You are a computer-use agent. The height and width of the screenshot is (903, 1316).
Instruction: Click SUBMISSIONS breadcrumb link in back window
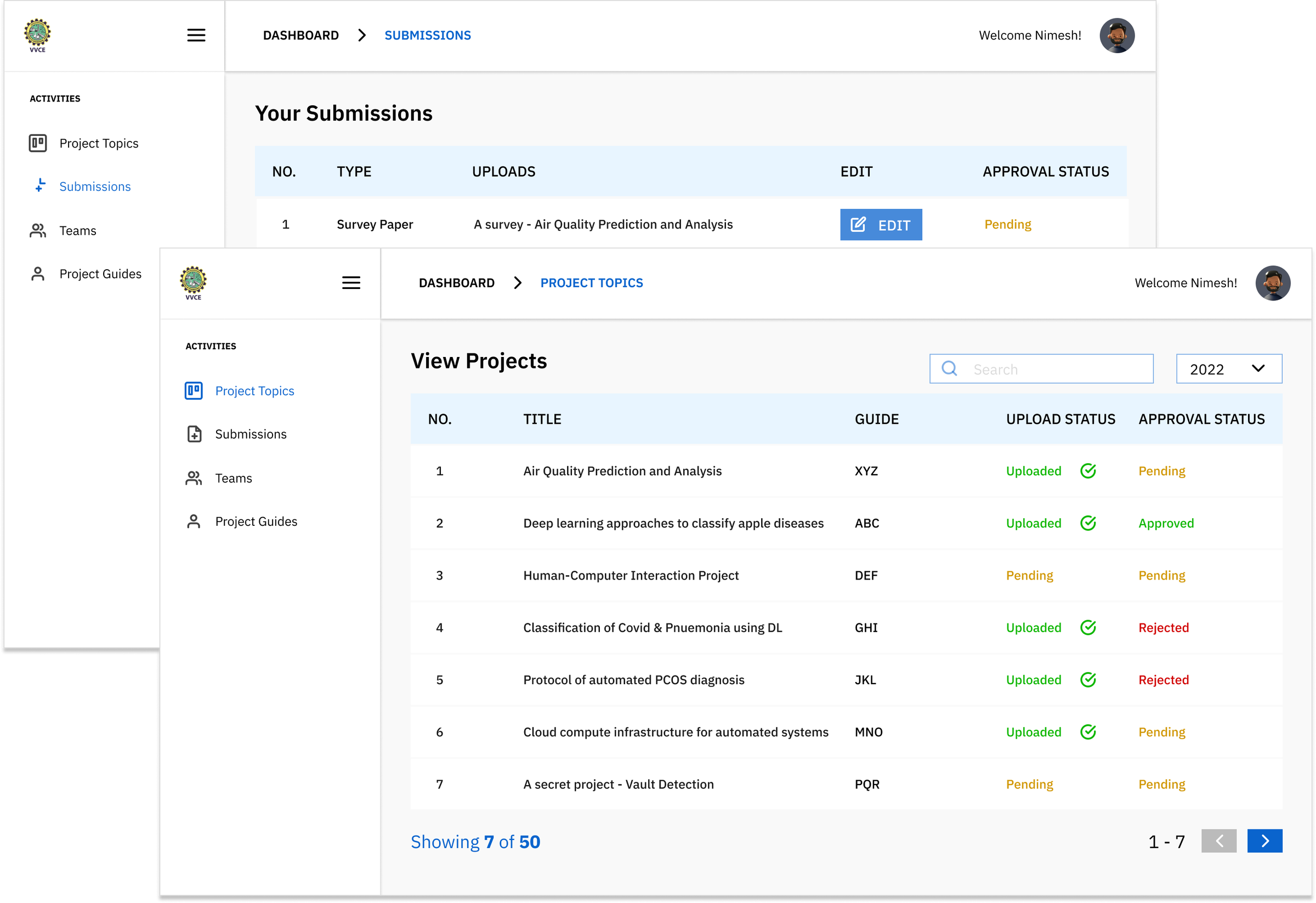click(x=428, y=35)
